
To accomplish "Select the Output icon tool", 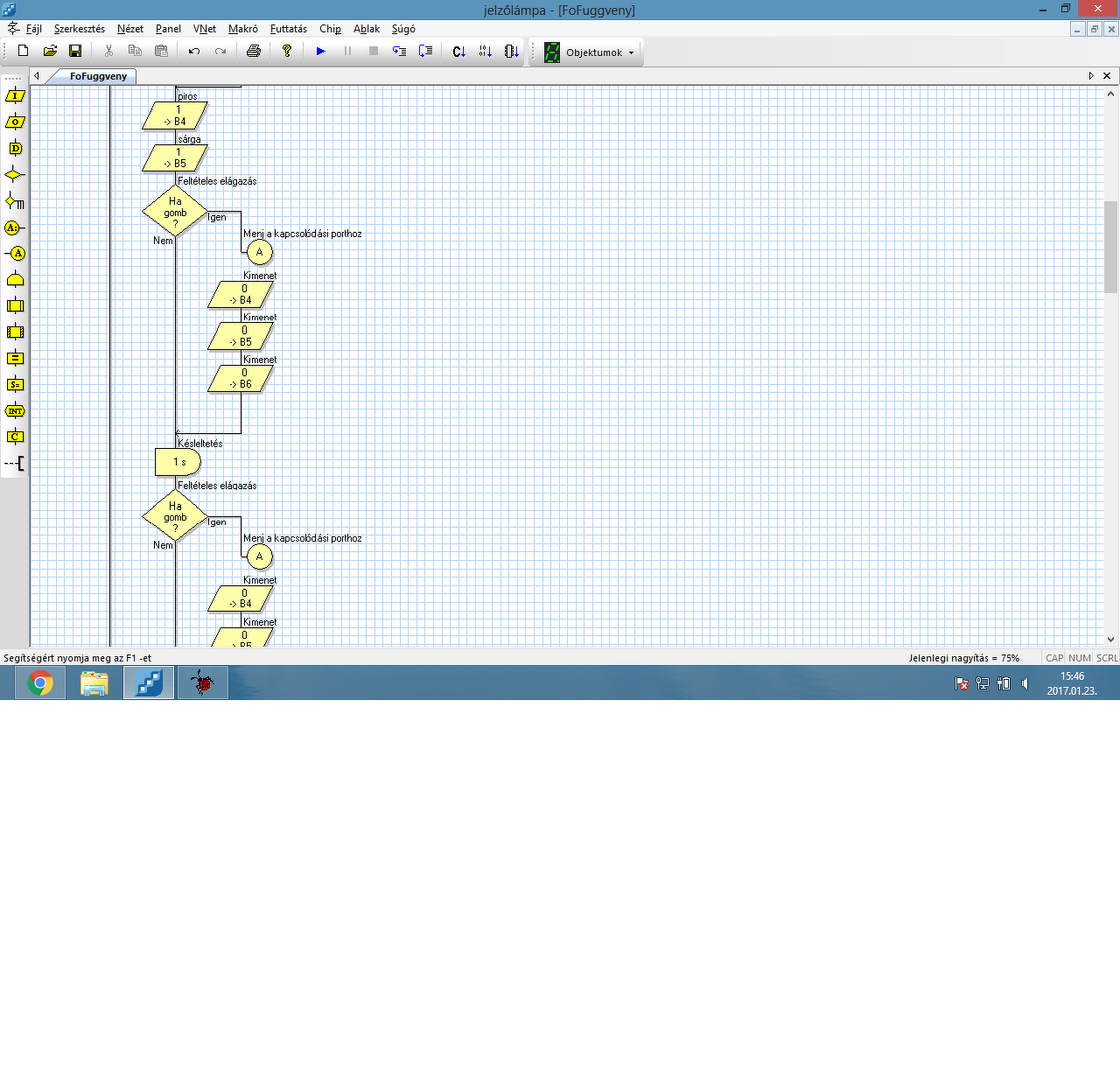I will coord(15,122).
